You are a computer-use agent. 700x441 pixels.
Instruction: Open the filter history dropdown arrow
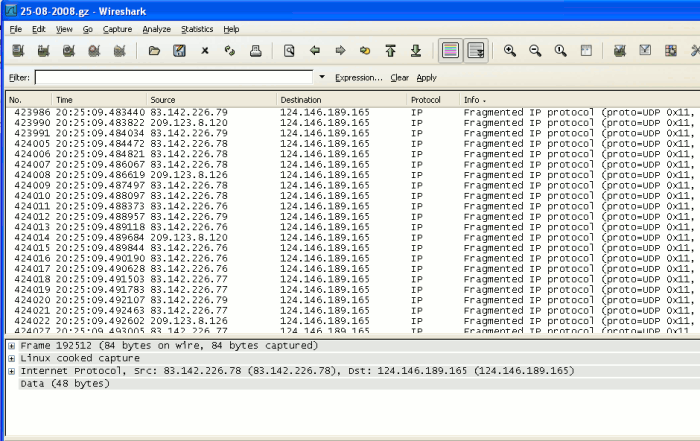coord(322,77)
